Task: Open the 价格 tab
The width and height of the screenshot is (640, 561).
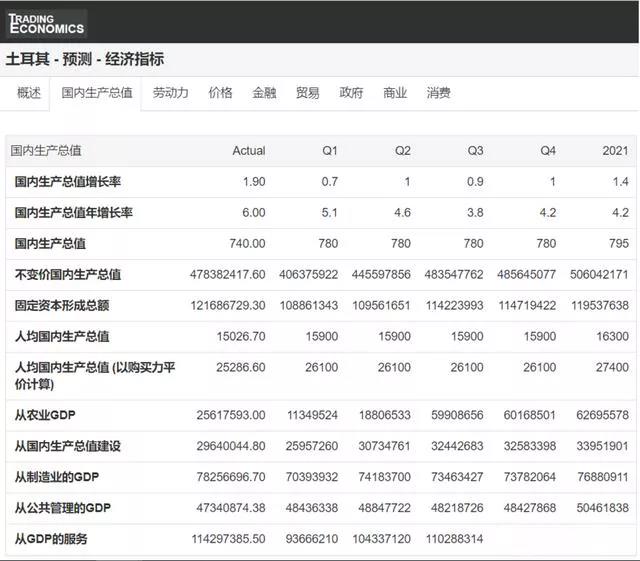Action: tap(220, 93)
